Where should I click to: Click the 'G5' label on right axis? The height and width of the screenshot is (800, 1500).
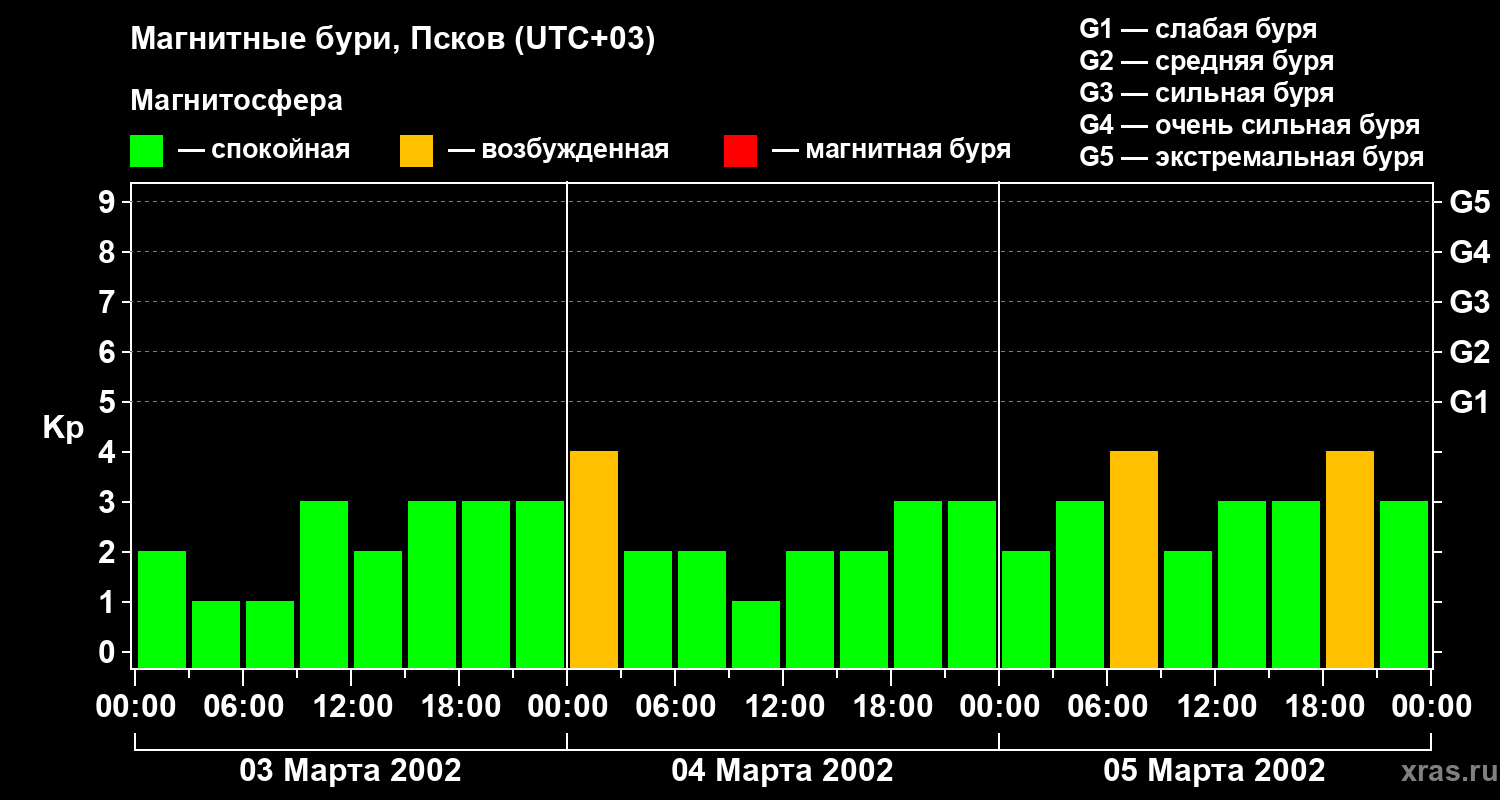click(x=1469, y=202)
